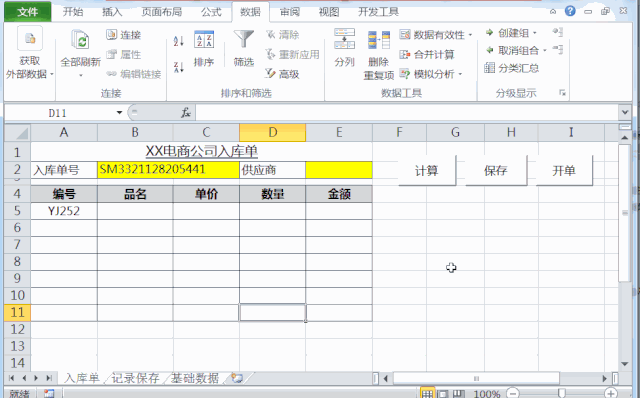The height and width of the screenshot is (398, 640).
Task: Toggle the 筛选 filter funnel
Action: (x=244, y=48)
